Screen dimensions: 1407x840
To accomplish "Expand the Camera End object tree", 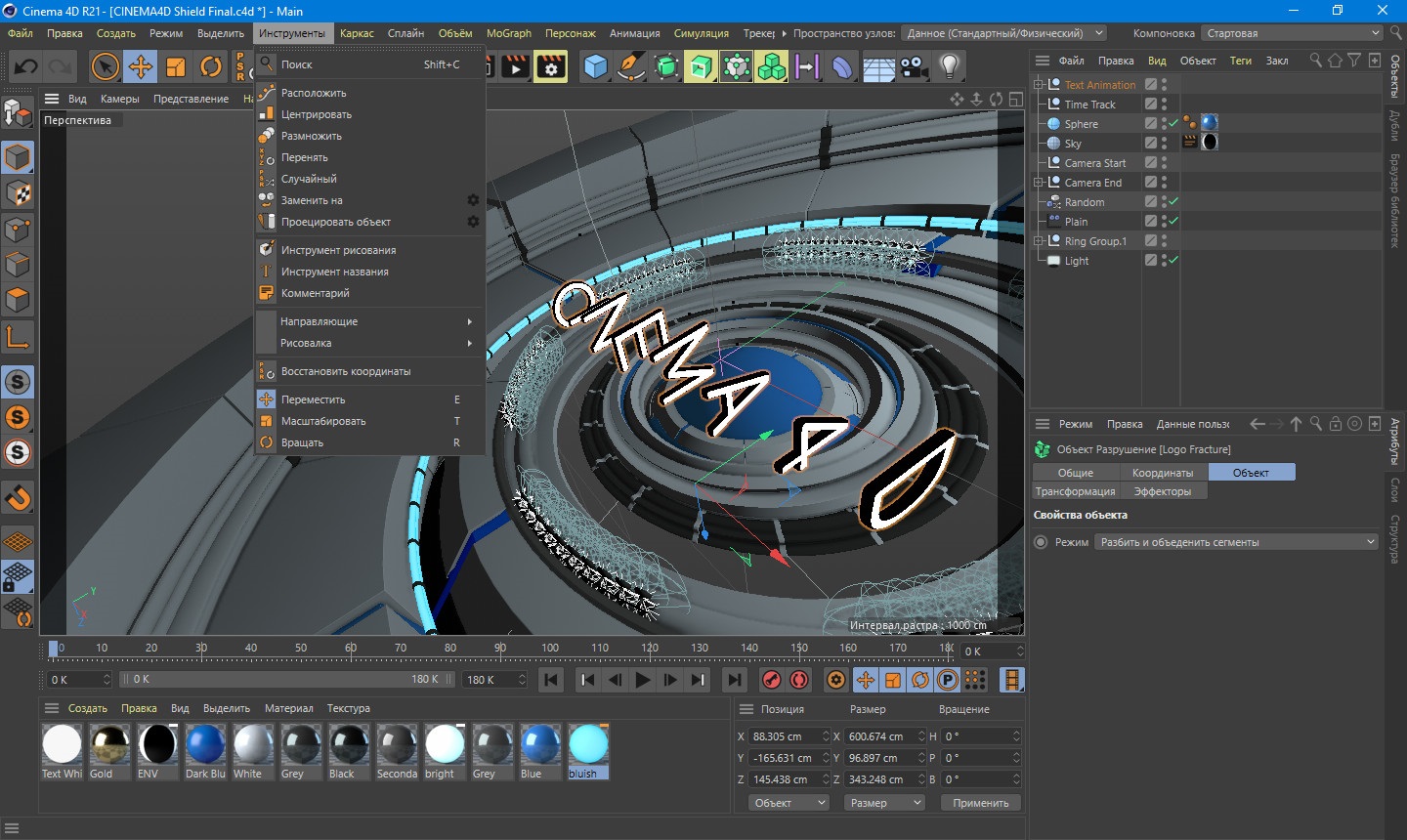I will click(1038, 183).
